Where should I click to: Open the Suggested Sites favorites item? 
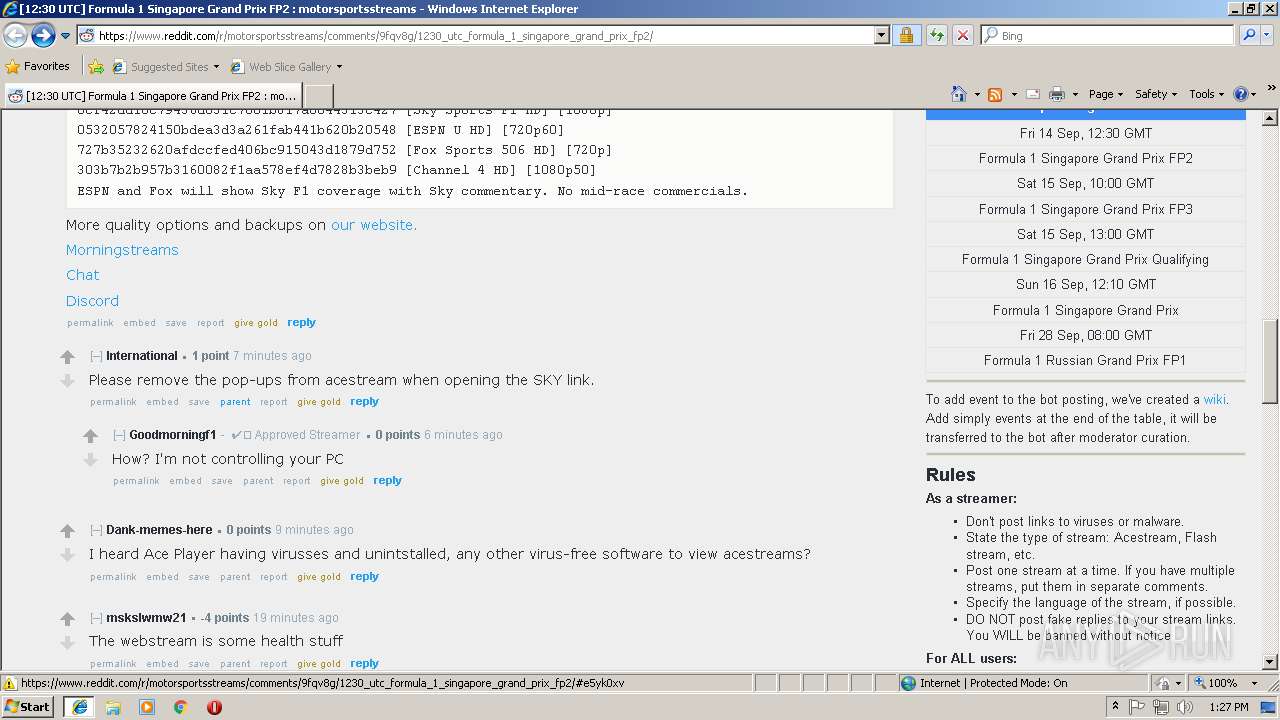pos(165,67)
